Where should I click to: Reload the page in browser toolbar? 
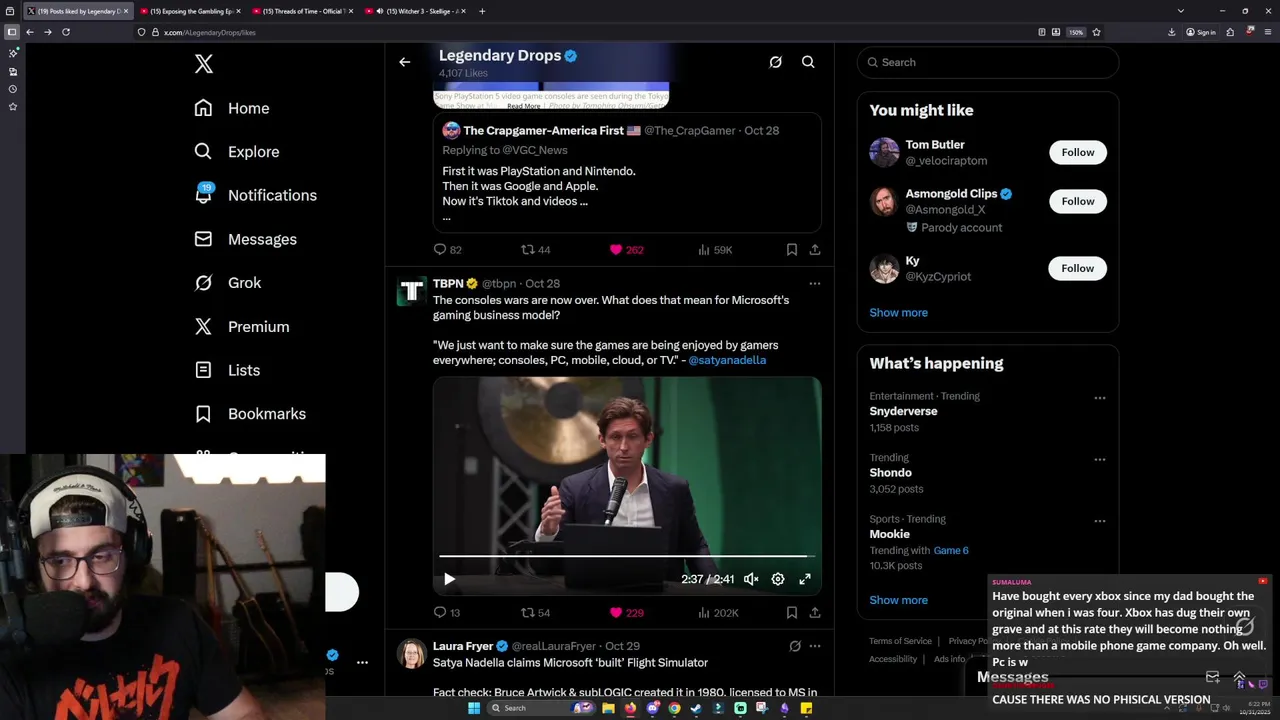coord(66,32)
